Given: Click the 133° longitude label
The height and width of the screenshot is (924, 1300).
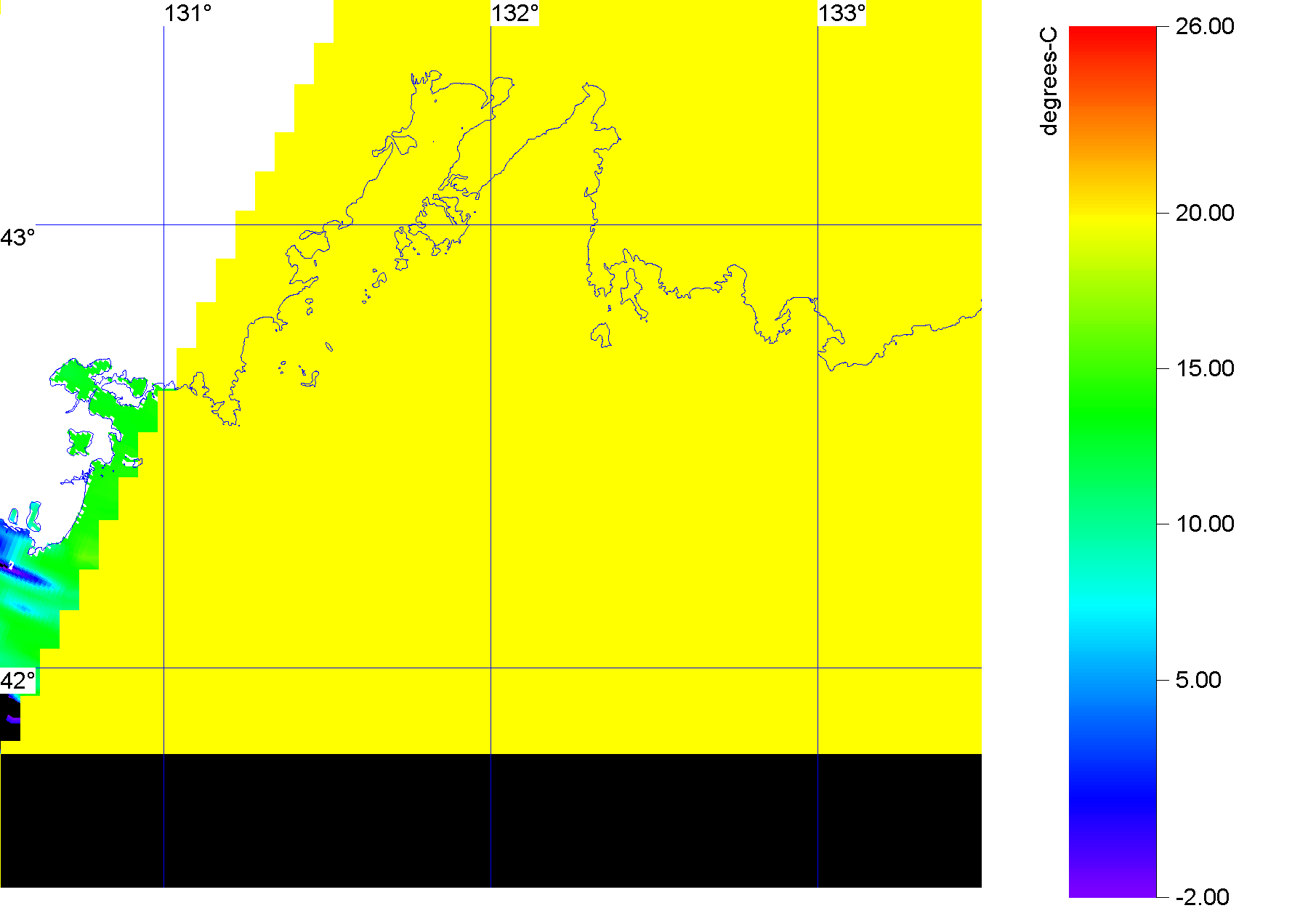Looking at the screenshot, I should pyautogui.click(x=841, y=13).
